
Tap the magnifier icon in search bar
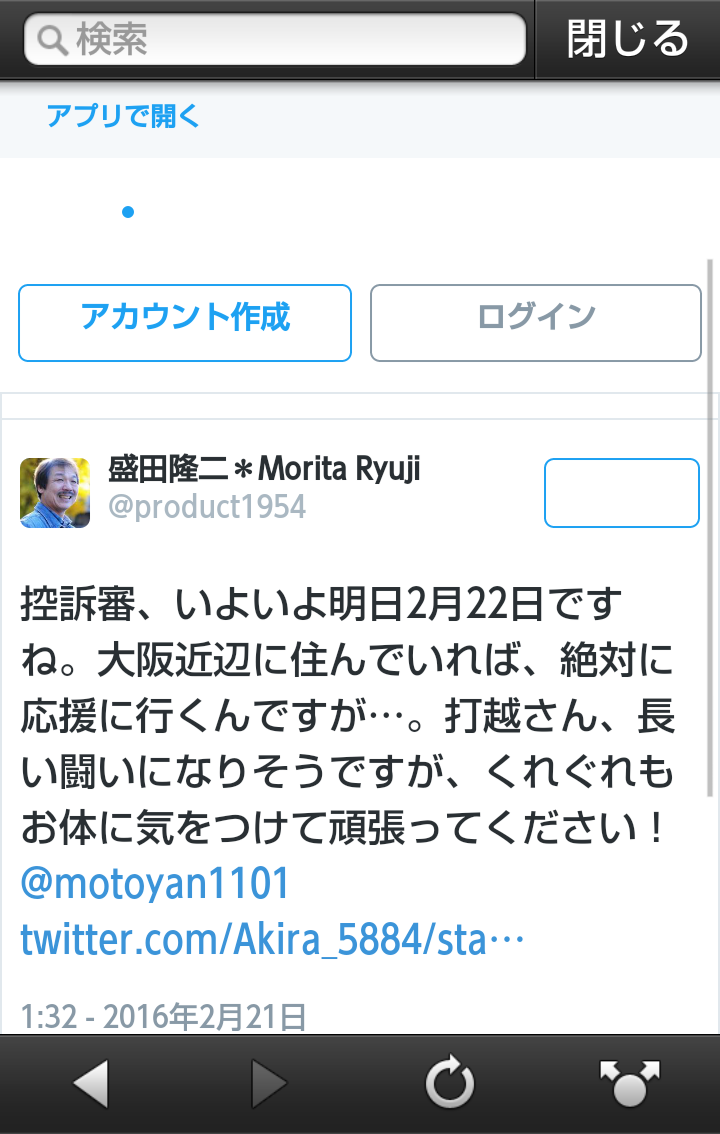52,40
